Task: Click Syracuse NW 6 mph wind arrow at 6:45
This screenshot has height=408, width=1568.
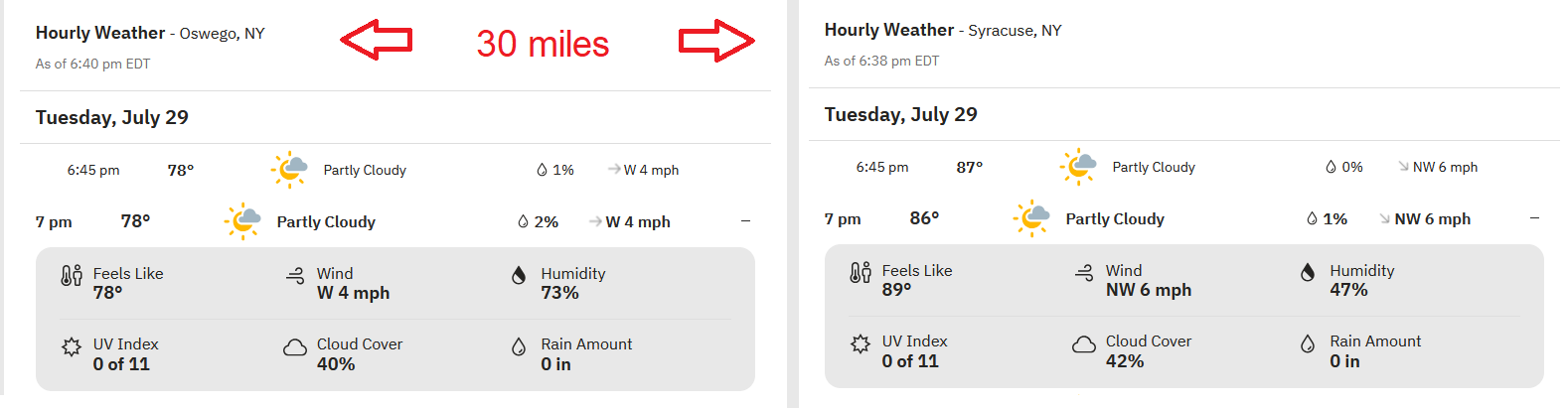Action: coord(1403,167)
